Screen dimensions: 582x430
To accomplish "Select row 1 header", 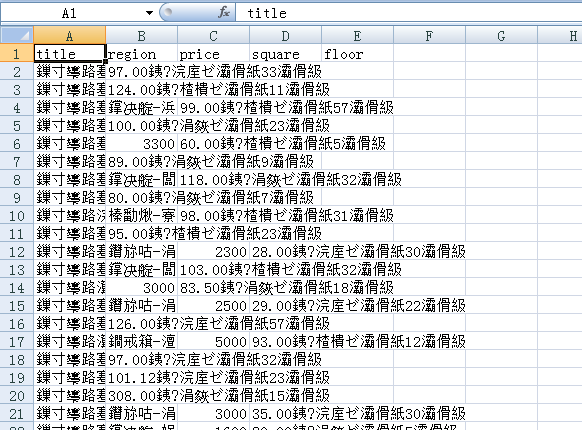I will pos(17,54).
